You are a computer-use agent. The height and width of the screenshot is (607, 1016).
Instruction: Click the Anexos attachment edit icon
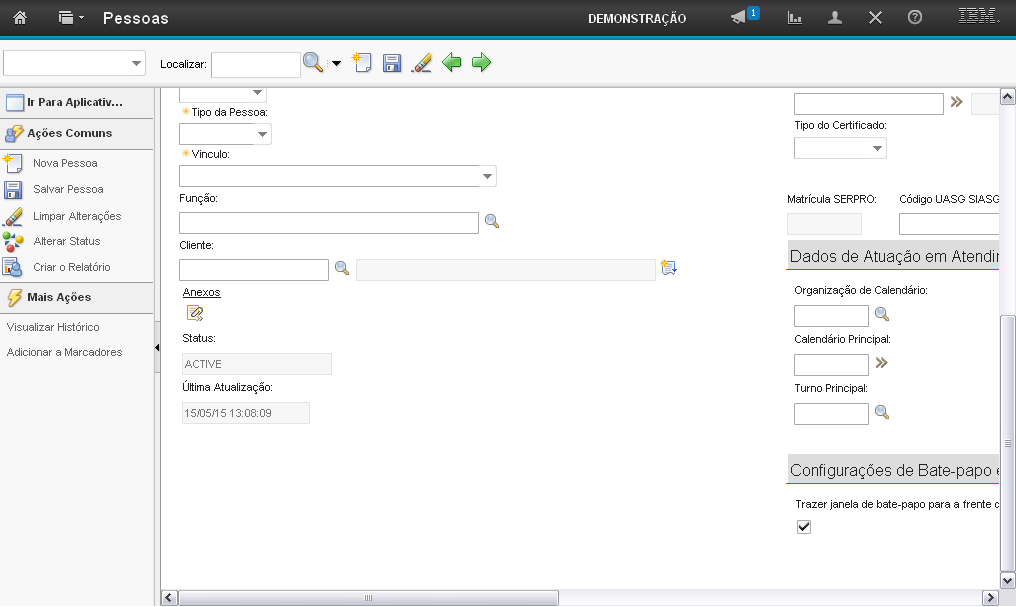coord(195,313)
